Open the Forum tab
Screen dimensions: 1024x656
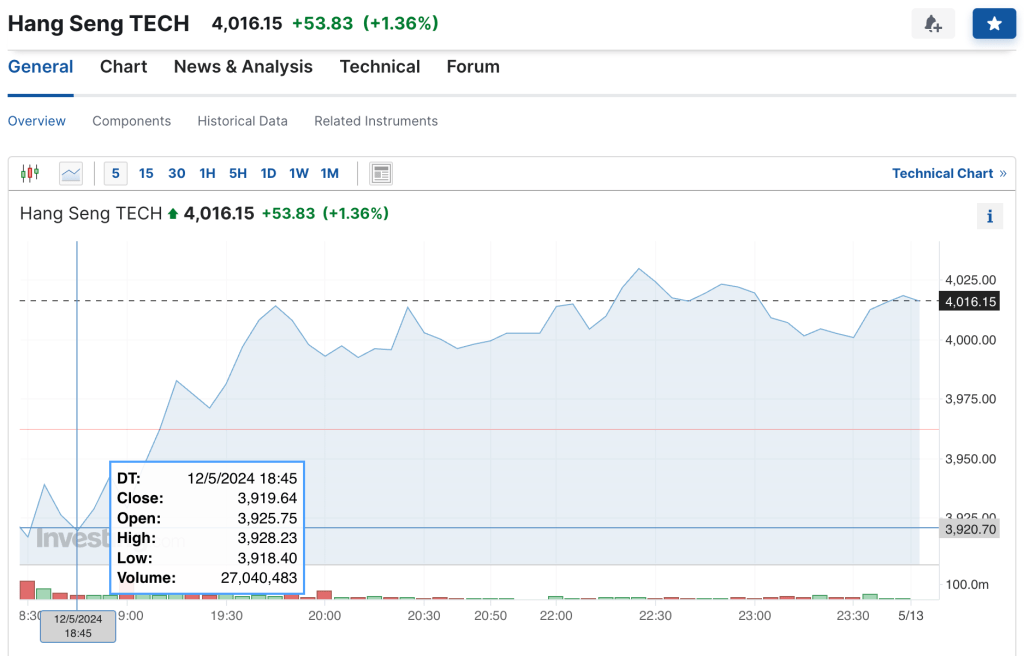(473, 67)
